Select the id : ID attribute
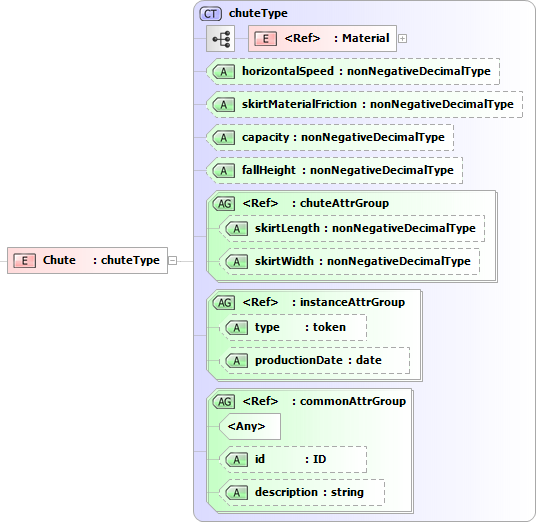536x522 pixels. click(x=293, y=459)
